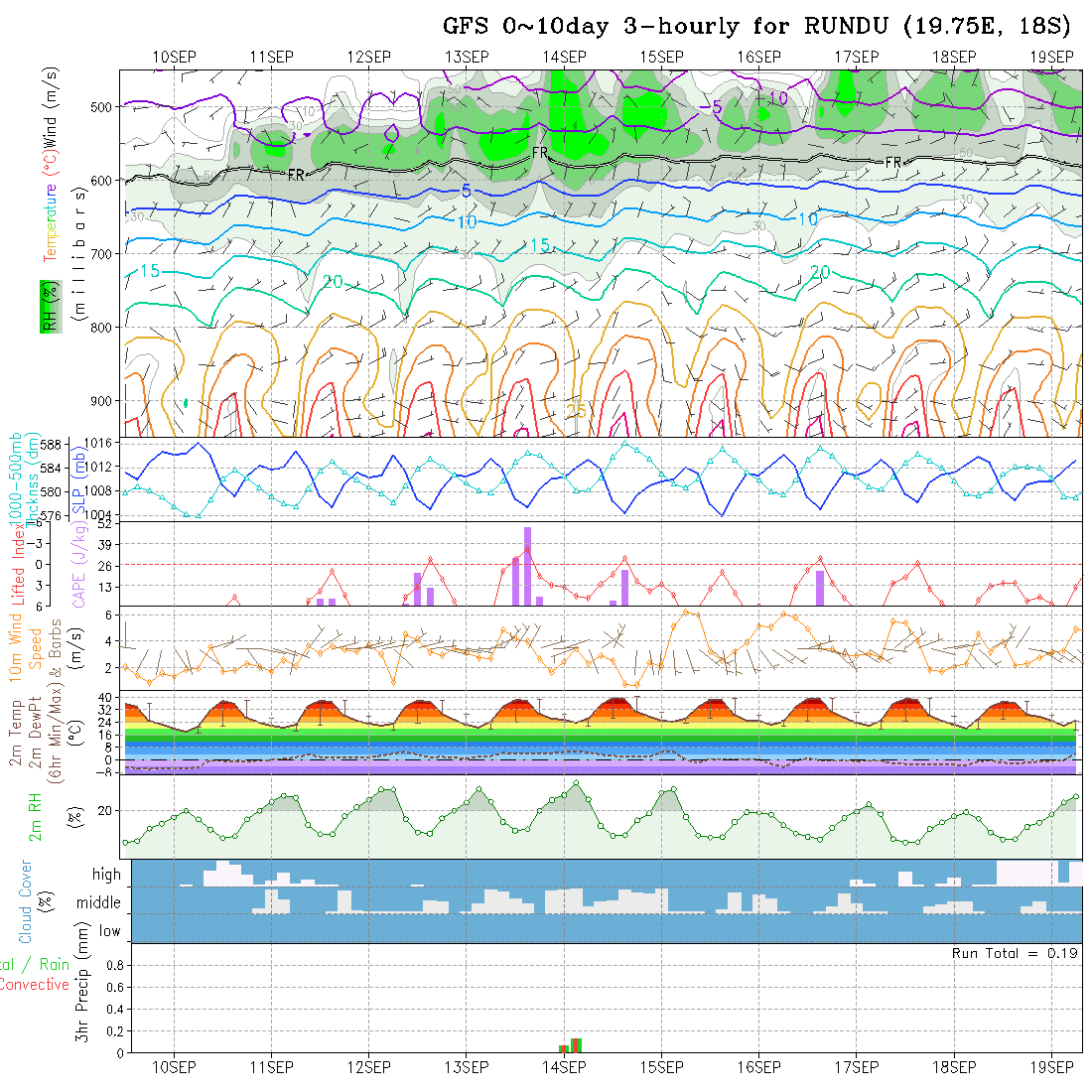Click the 900 millibar pressure tick label
The image size is (1092, 1092).
click(x=103, y=401)
